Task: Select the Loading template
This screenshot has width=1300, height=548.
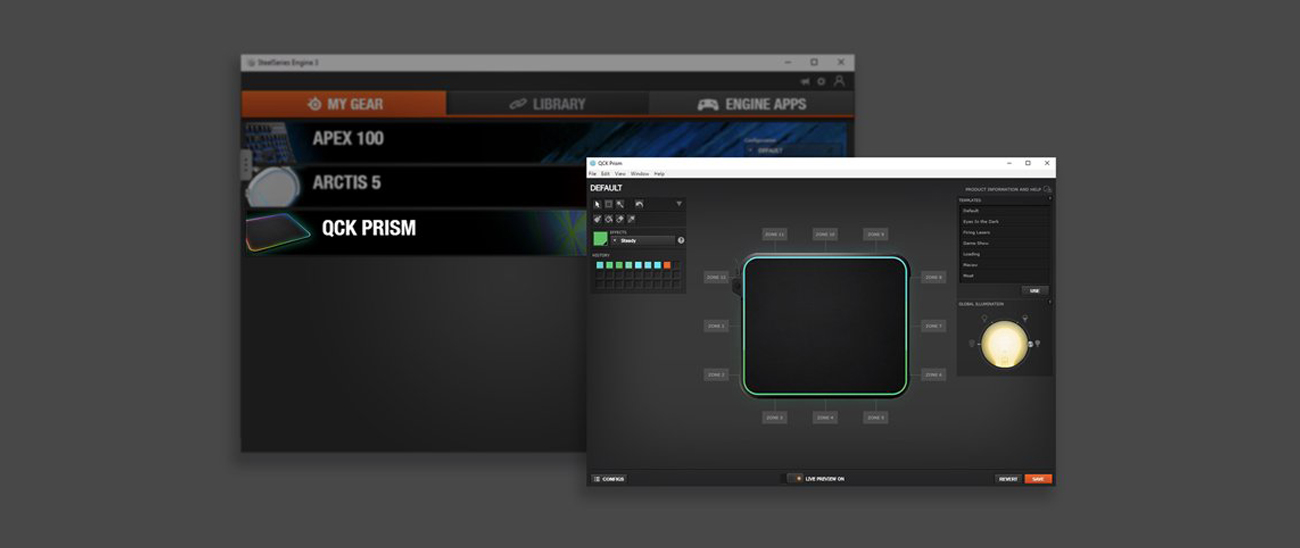Action: (x=1003, y=254)
